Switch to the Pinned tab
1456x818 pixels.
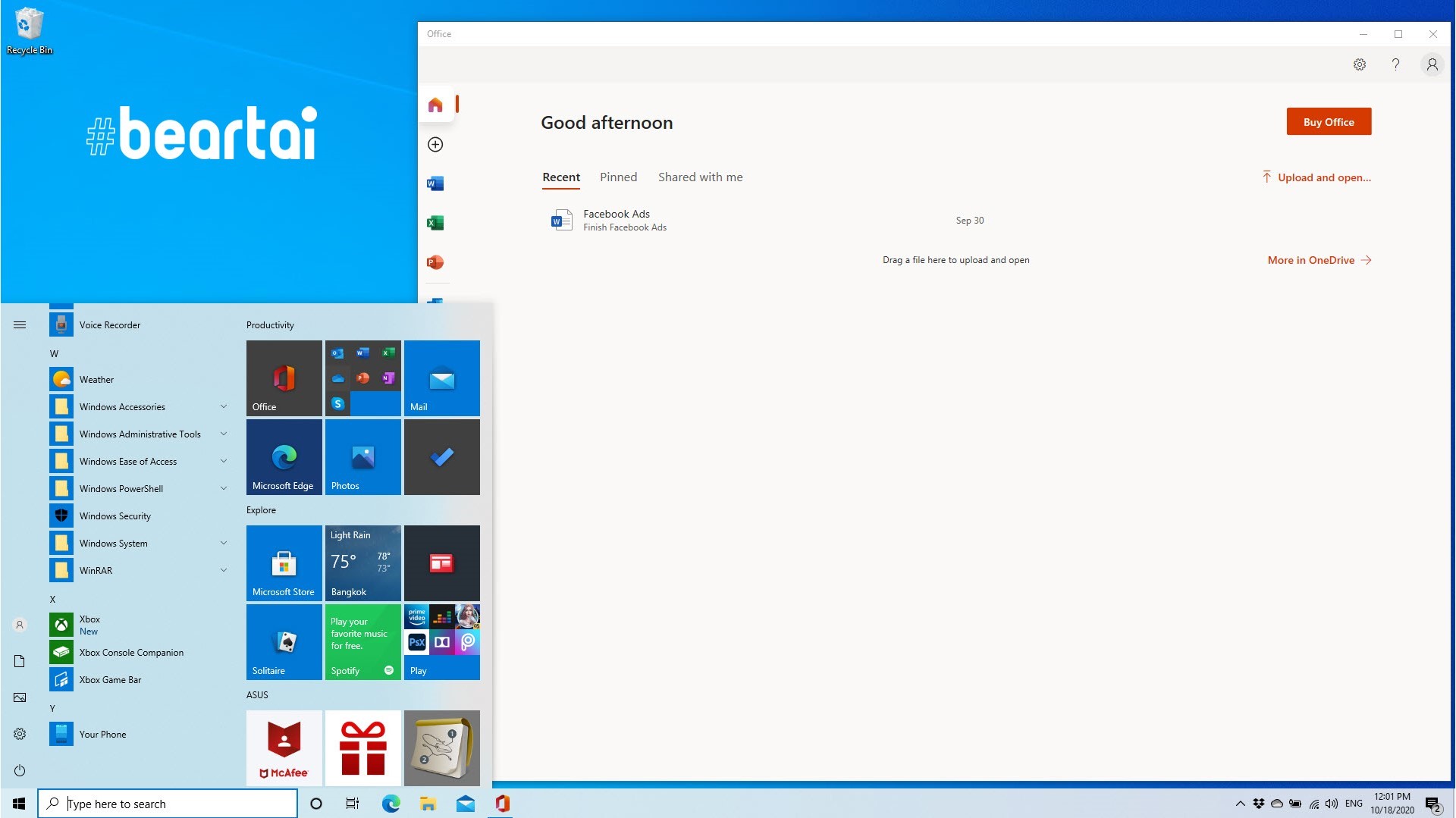click(618, 177)
